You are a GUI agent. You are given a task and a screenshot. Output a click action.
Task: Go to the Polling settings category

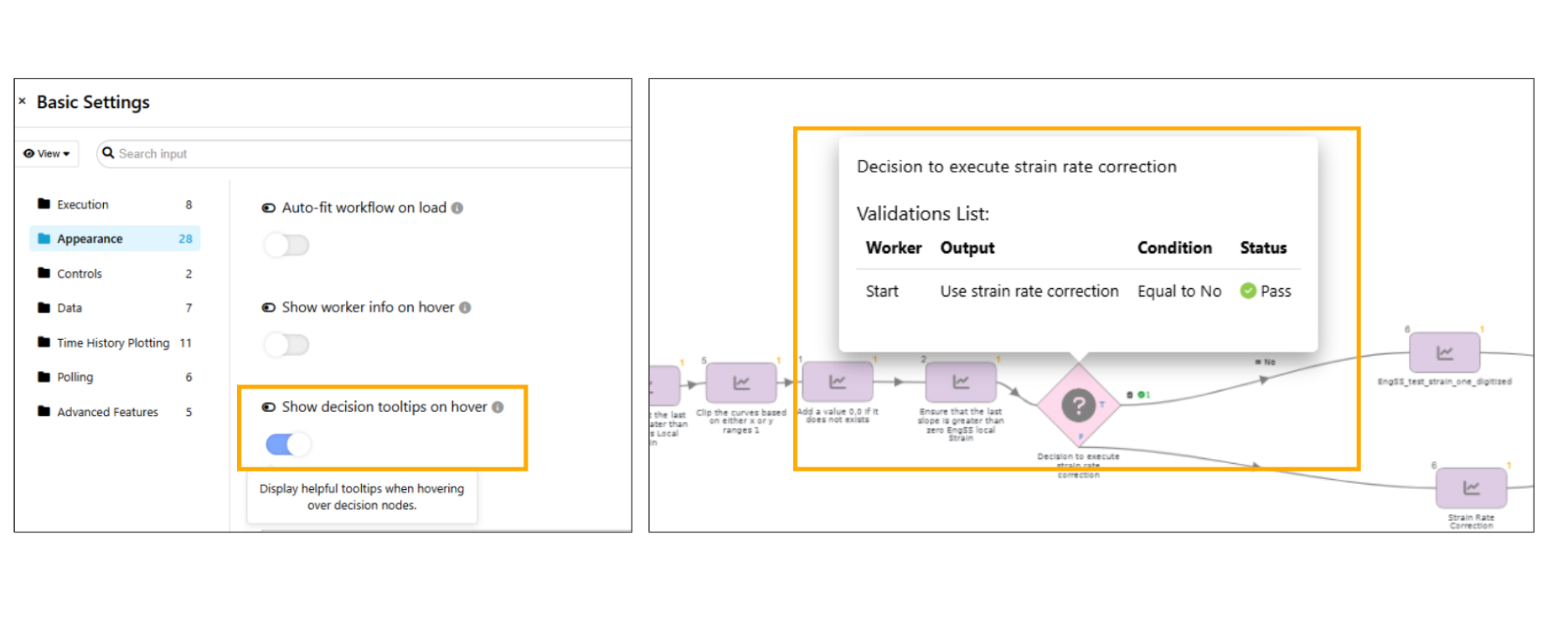(x=75, y=378)
